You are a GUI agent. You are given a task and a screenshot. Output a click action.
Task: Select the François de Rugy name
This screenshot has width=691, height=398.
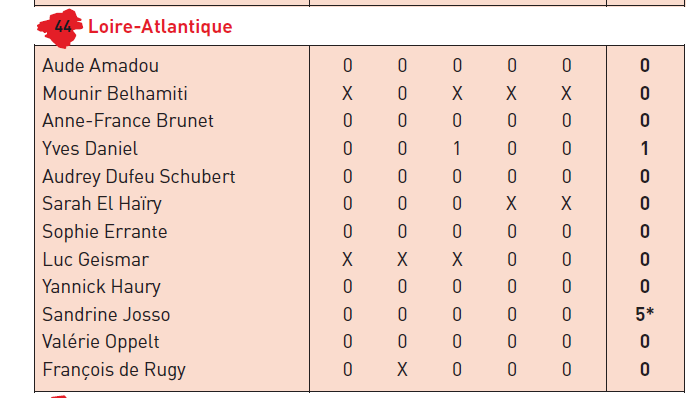pyautogui.click(x=114, y=370)
